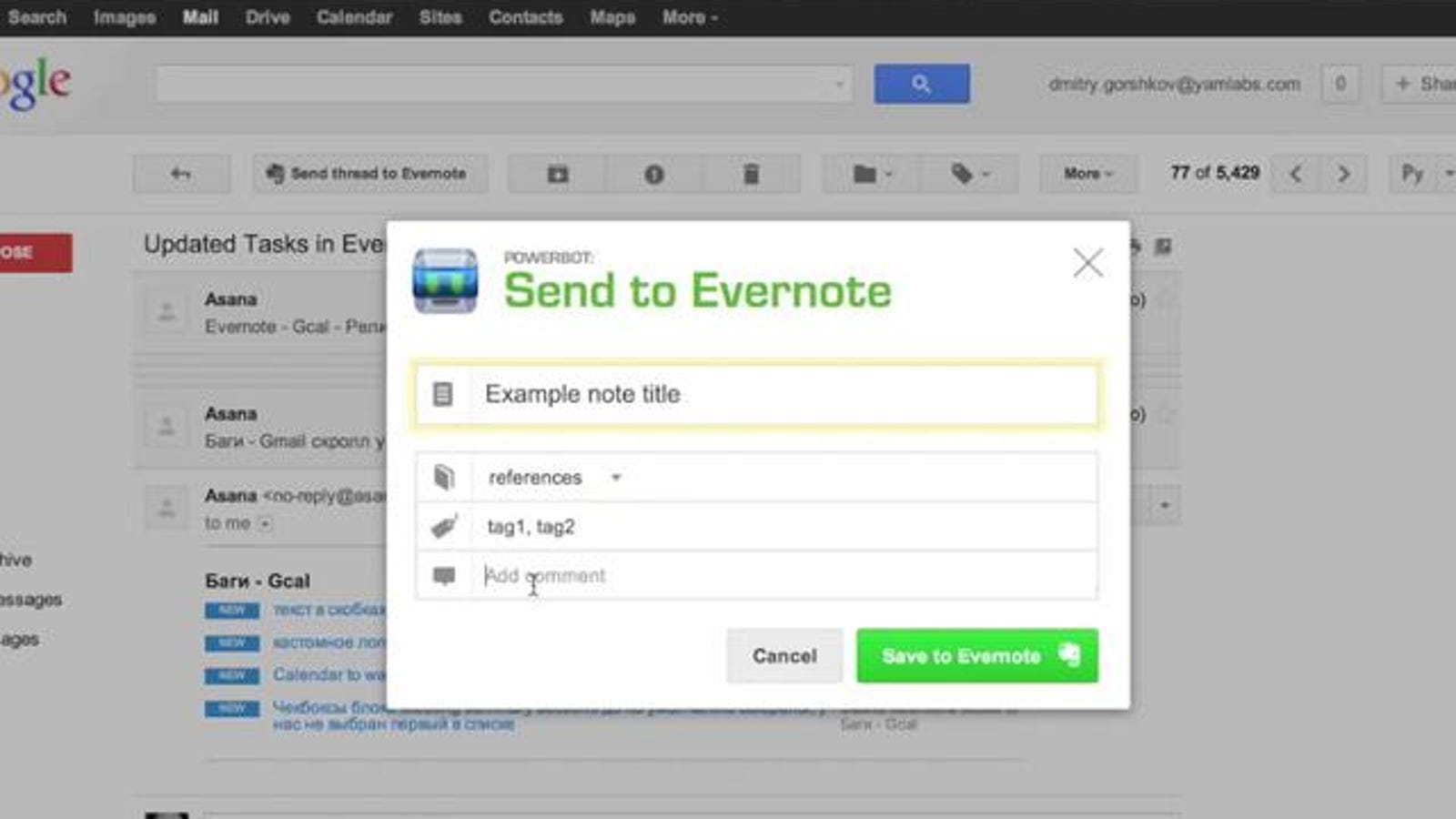Click the input language 'Ру' button

(1412, 174)
